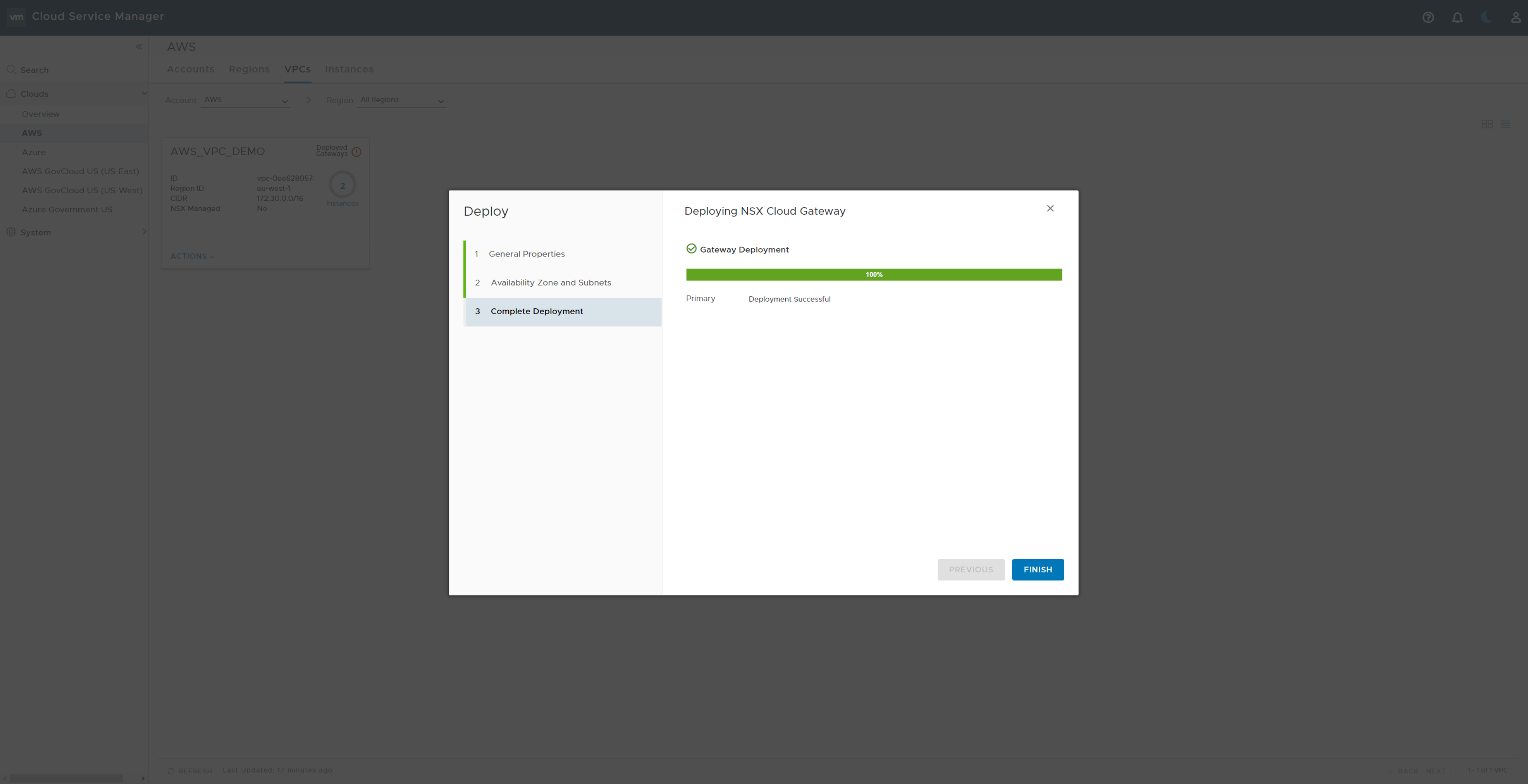Screen dimensions: 1528x784
Task: Click the breadcrumb arrow after Account
Action: (x=308, y=100)
